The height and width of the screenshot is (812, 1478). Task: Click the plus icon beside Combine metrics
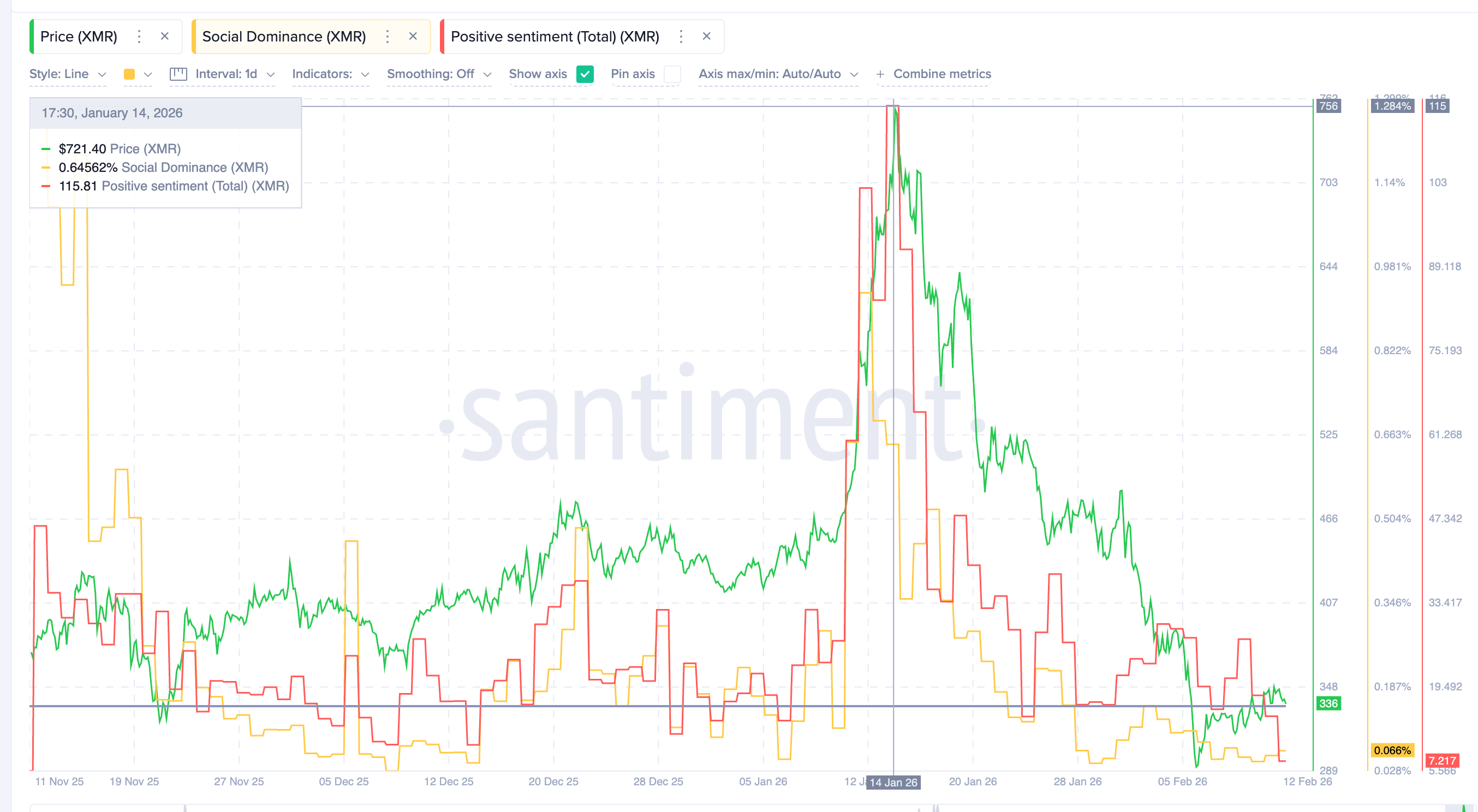(x=880, y=74)
